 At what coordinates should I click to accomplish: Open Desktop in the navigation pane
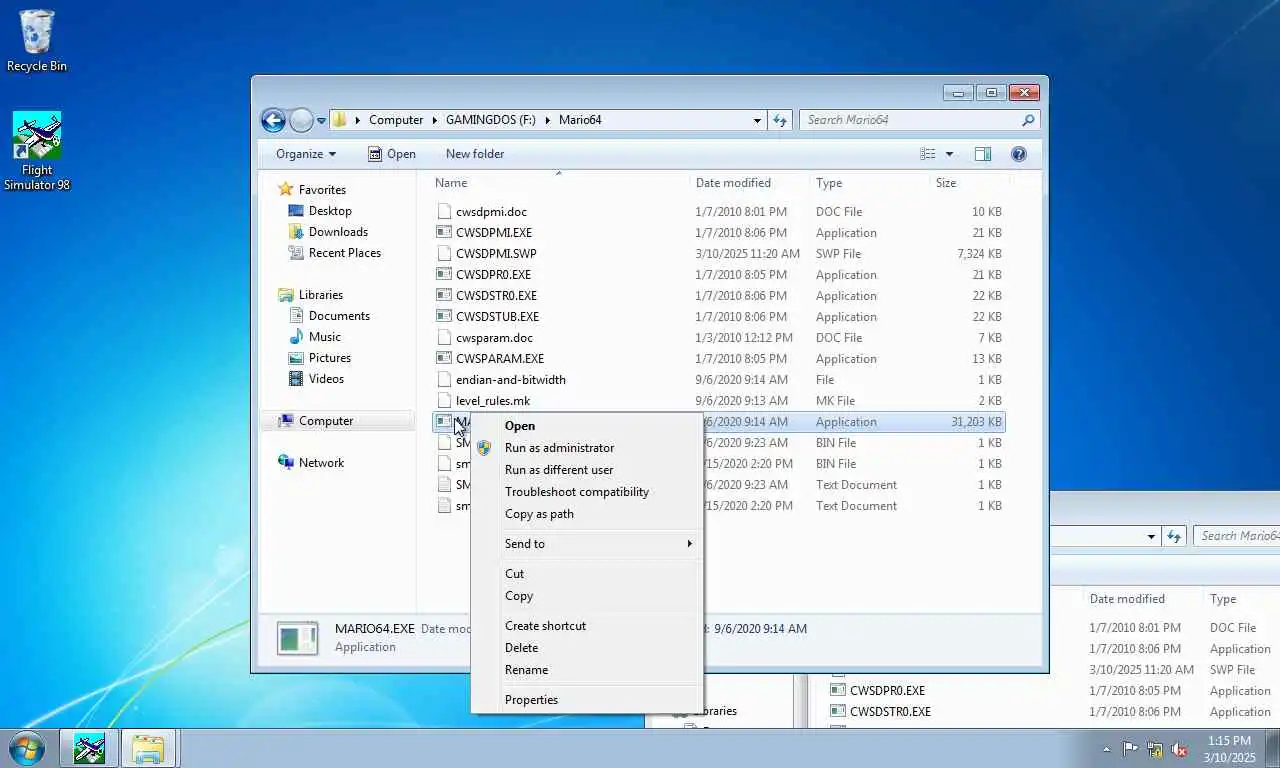pos(330,211)
